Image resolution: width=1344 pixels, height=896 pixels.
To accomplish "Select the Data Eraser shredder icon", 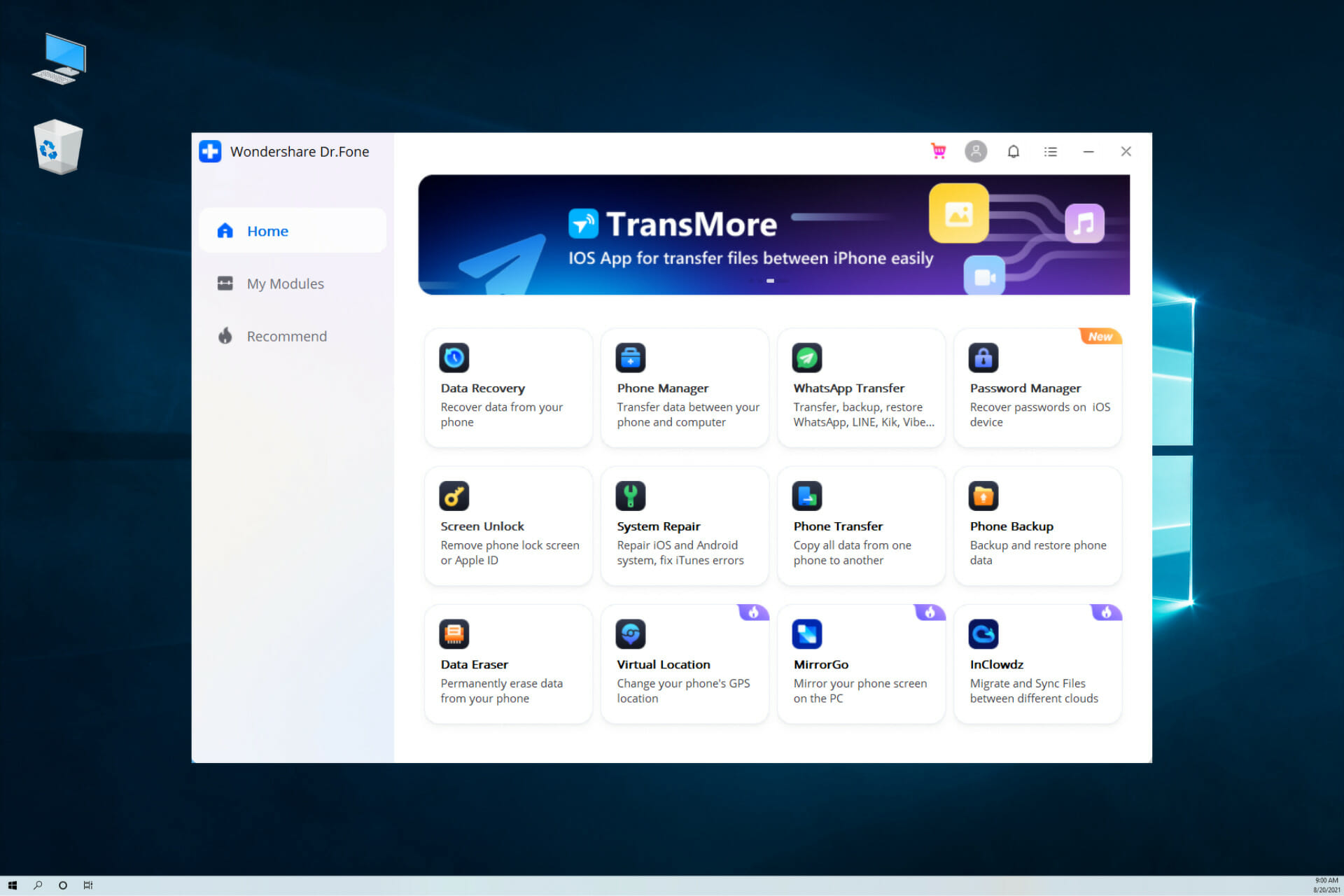I will coord(454,633).
